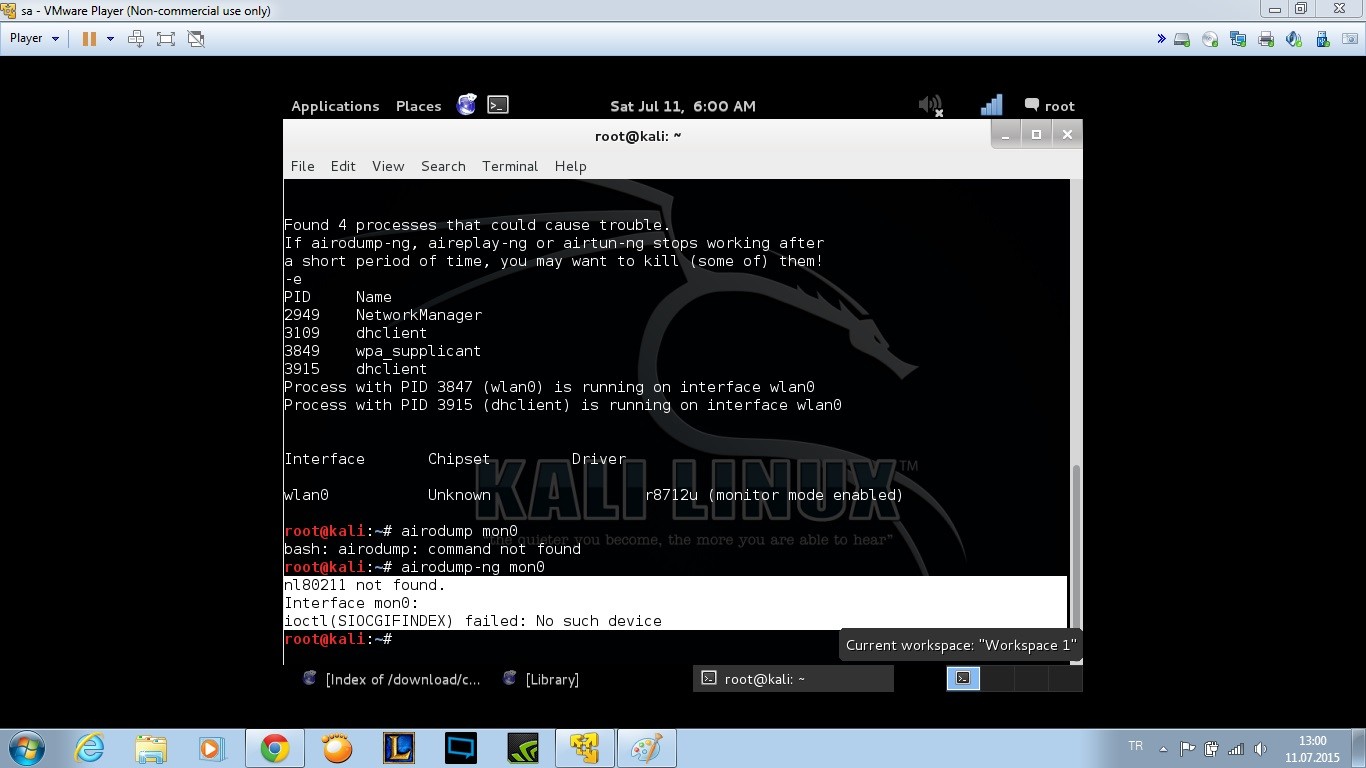Image resolution: width=1366 pixels, height=768 pixels.
Task: Pause the virtual machine with the orange button
Action: point(89,38)
